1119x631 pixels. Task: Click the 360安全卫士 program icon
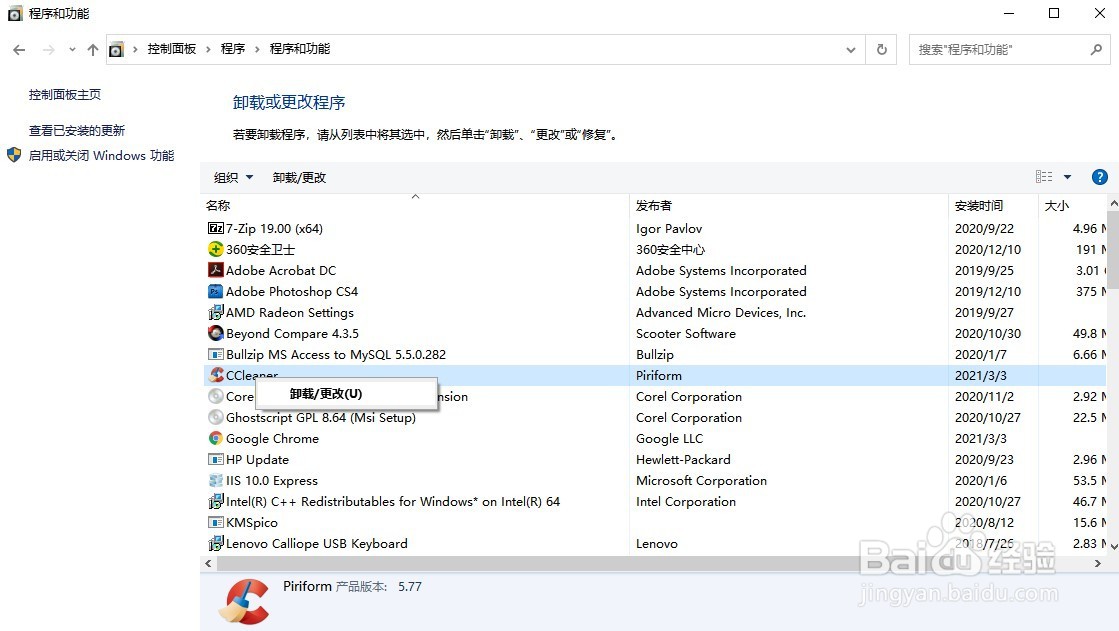pos(216,249)
